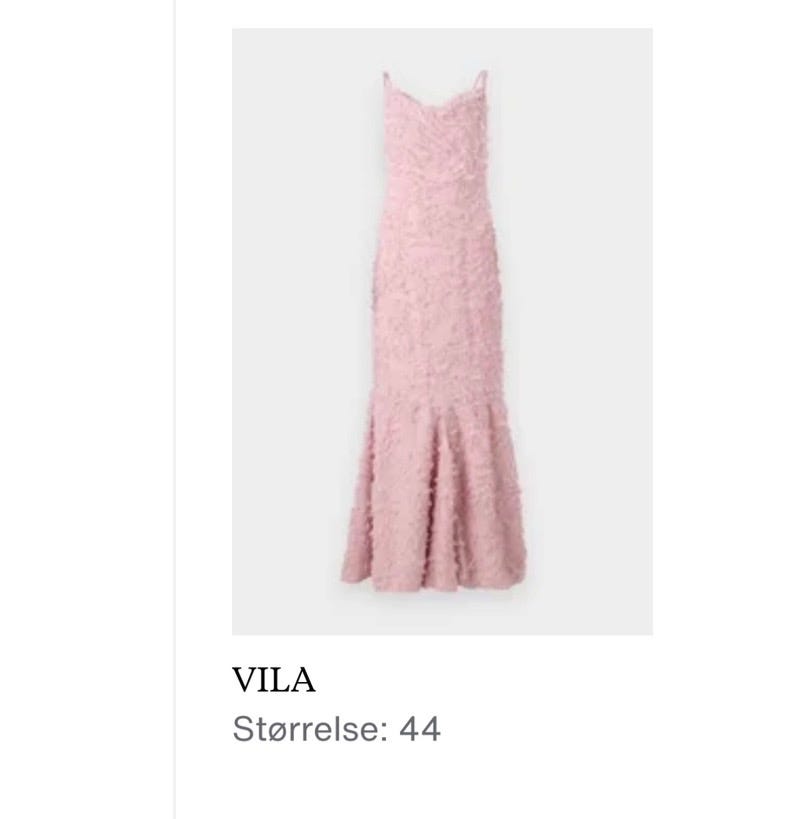Screen dimensions: 794x819
Task: Click white margin left of divider line
Action: tap(87, 410)
